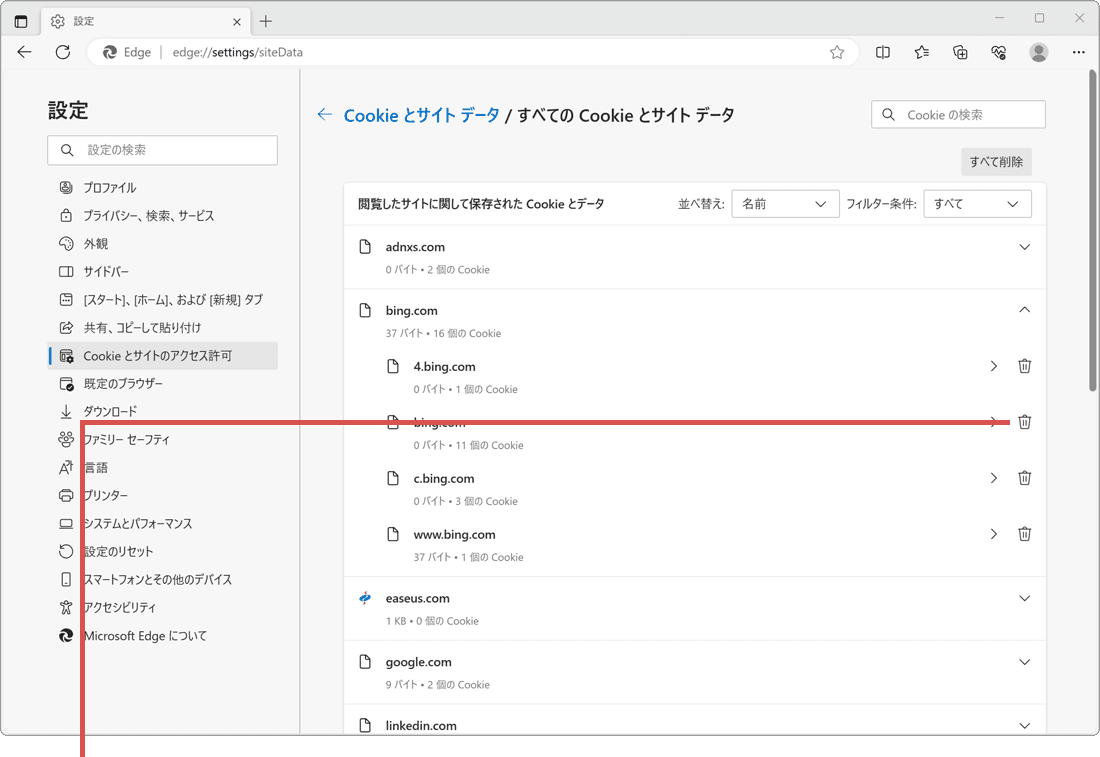Reload the page with the refresh icon

point(62,52)
